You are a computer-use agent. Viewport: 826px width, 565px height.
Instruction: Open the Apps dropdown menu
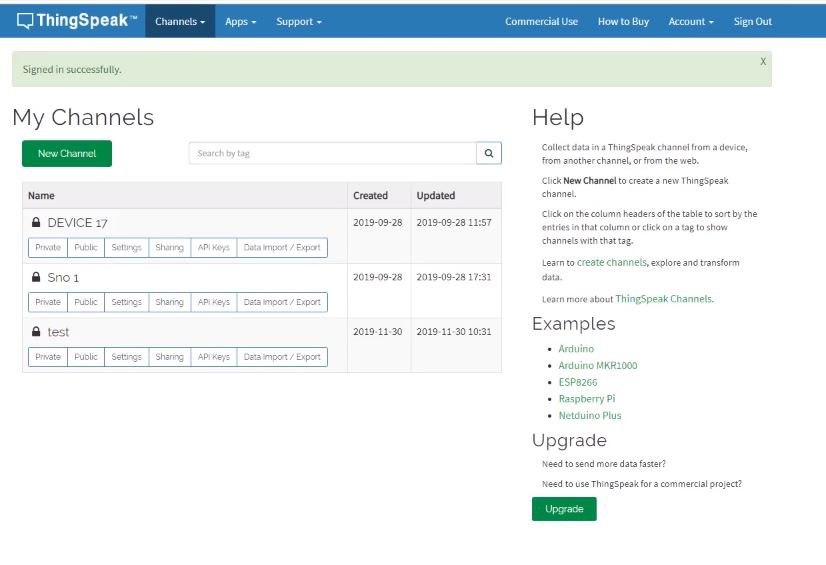pyautogui.click(x=240, y=21)
